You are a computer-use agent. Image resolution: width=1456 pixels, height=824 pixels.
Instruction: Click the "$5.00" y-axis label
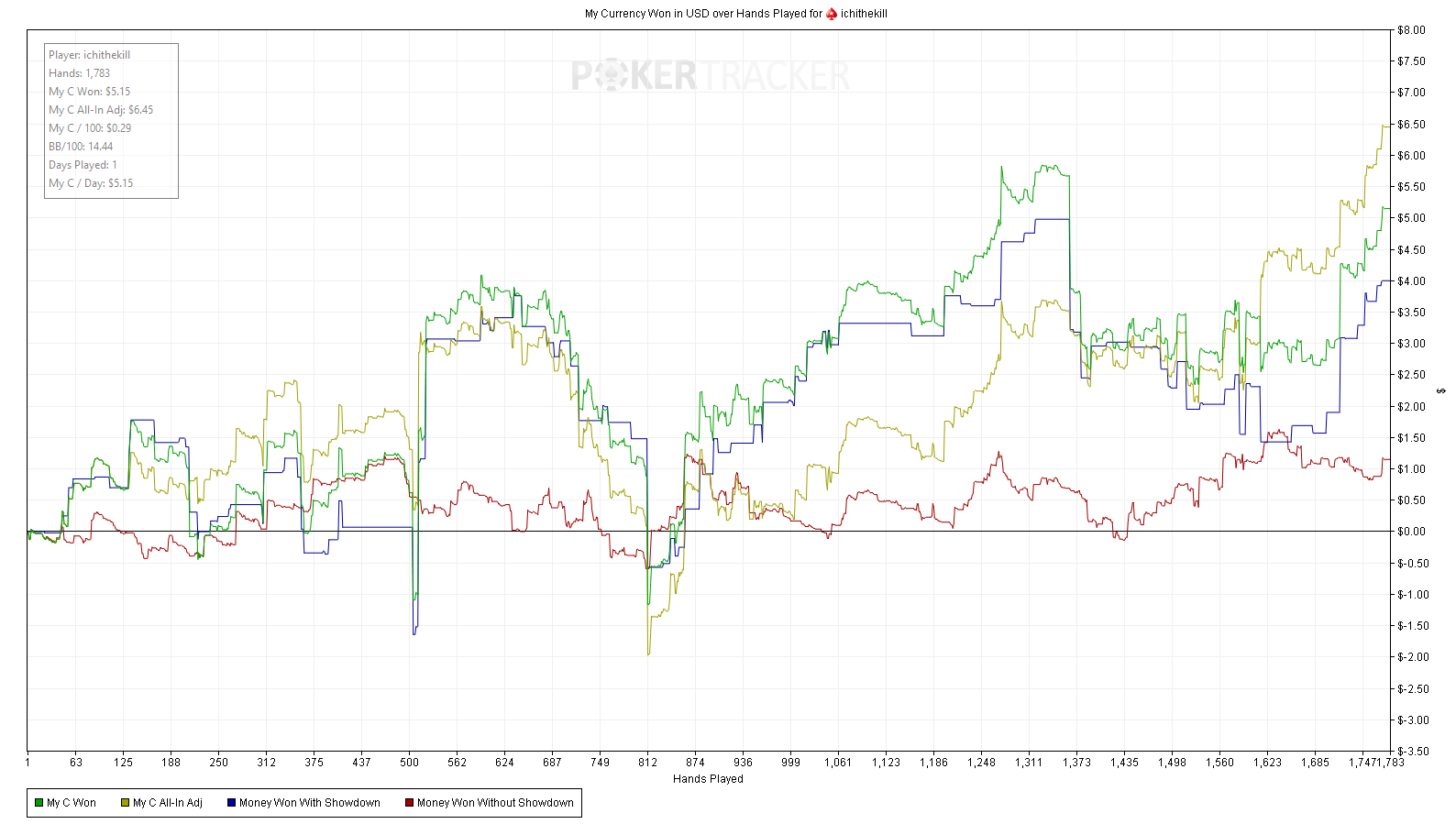coord(1411,218)
